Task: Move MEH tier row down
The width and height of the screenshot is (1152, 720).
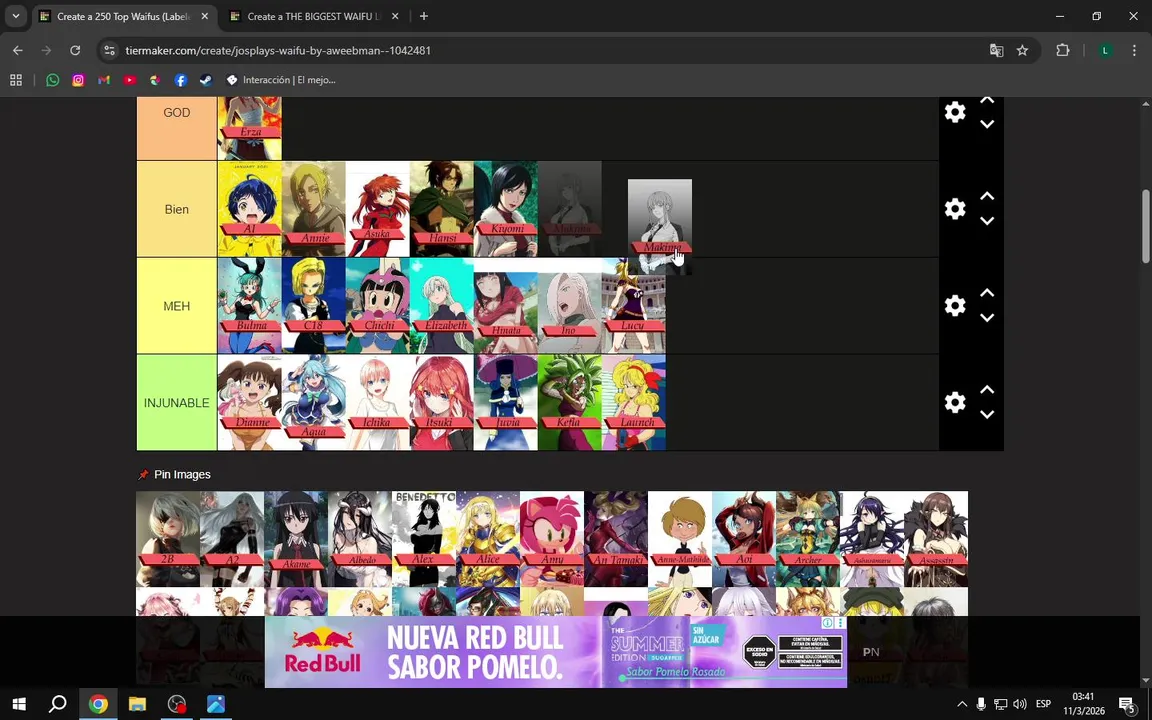Action: click(x=987, y=317)
